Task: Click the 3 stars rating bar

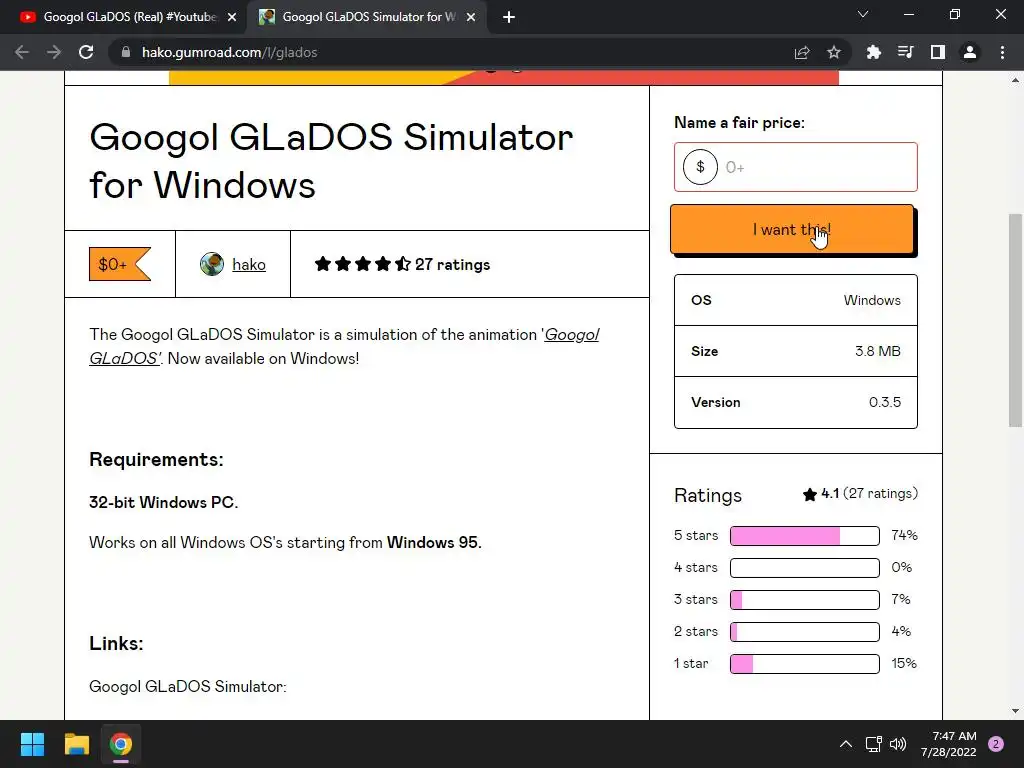Action: pyautogui.click(x=805, y=600)
